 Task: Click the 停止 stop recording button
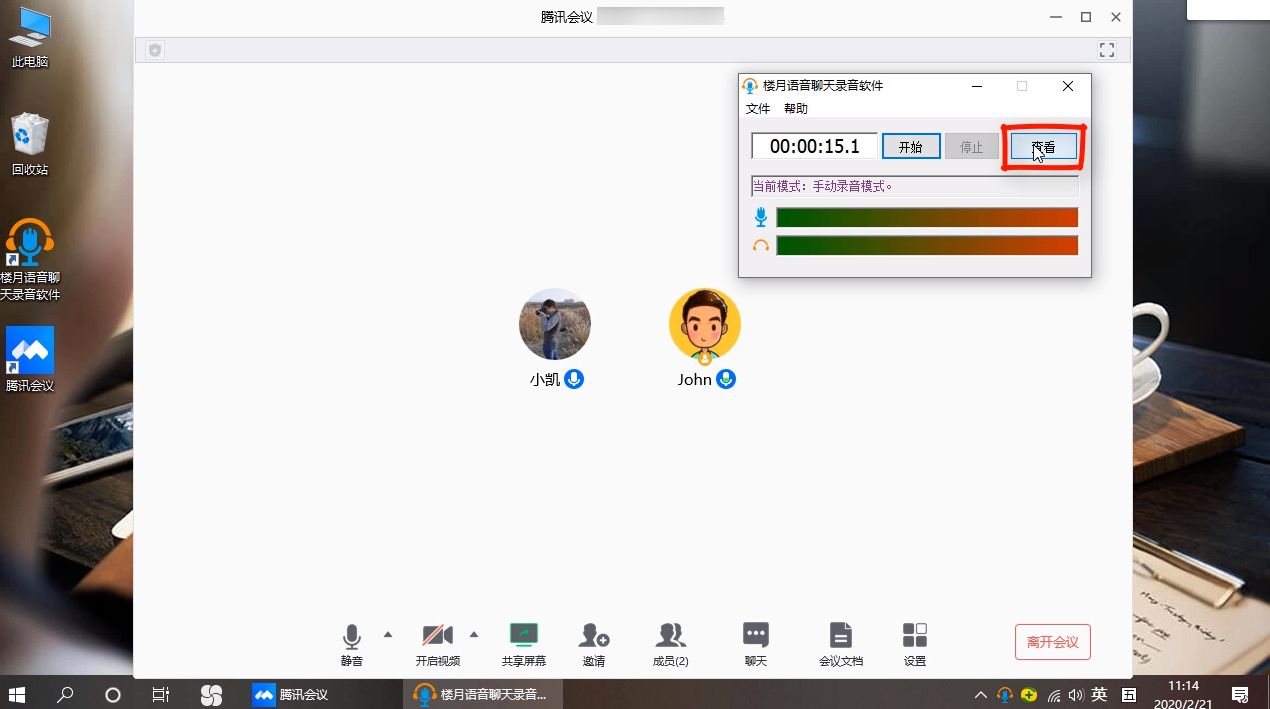click(x=972, y=146)
